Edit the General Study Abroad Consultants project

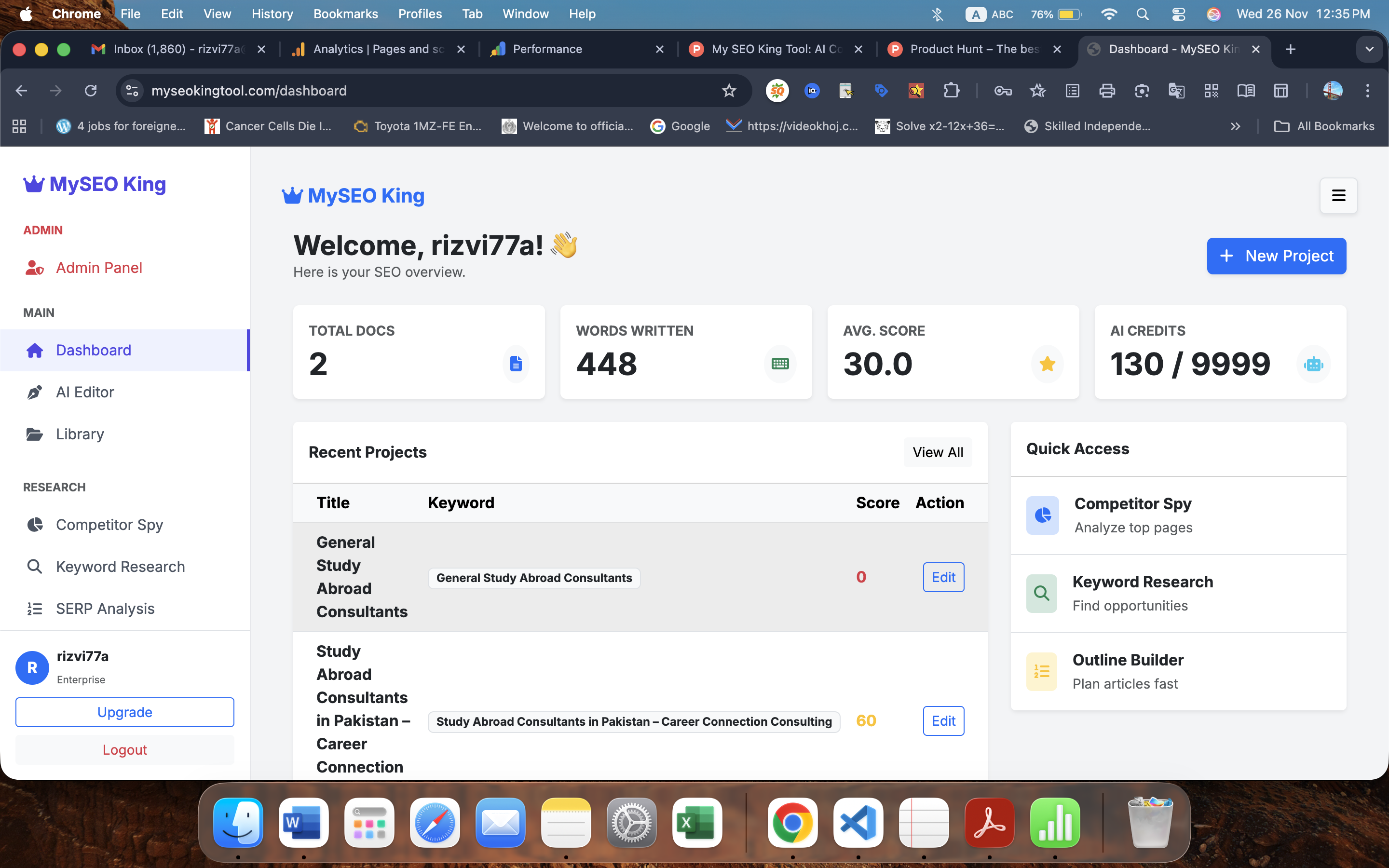point(943,577)
